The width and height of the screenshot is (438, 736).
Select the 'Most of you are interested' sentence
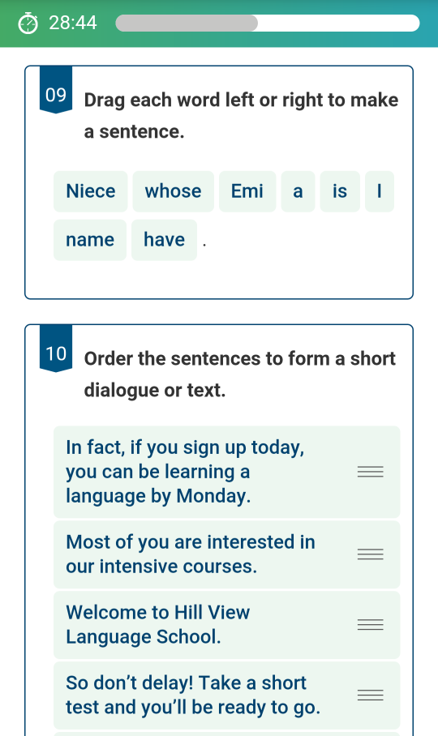tap(227, 554)
